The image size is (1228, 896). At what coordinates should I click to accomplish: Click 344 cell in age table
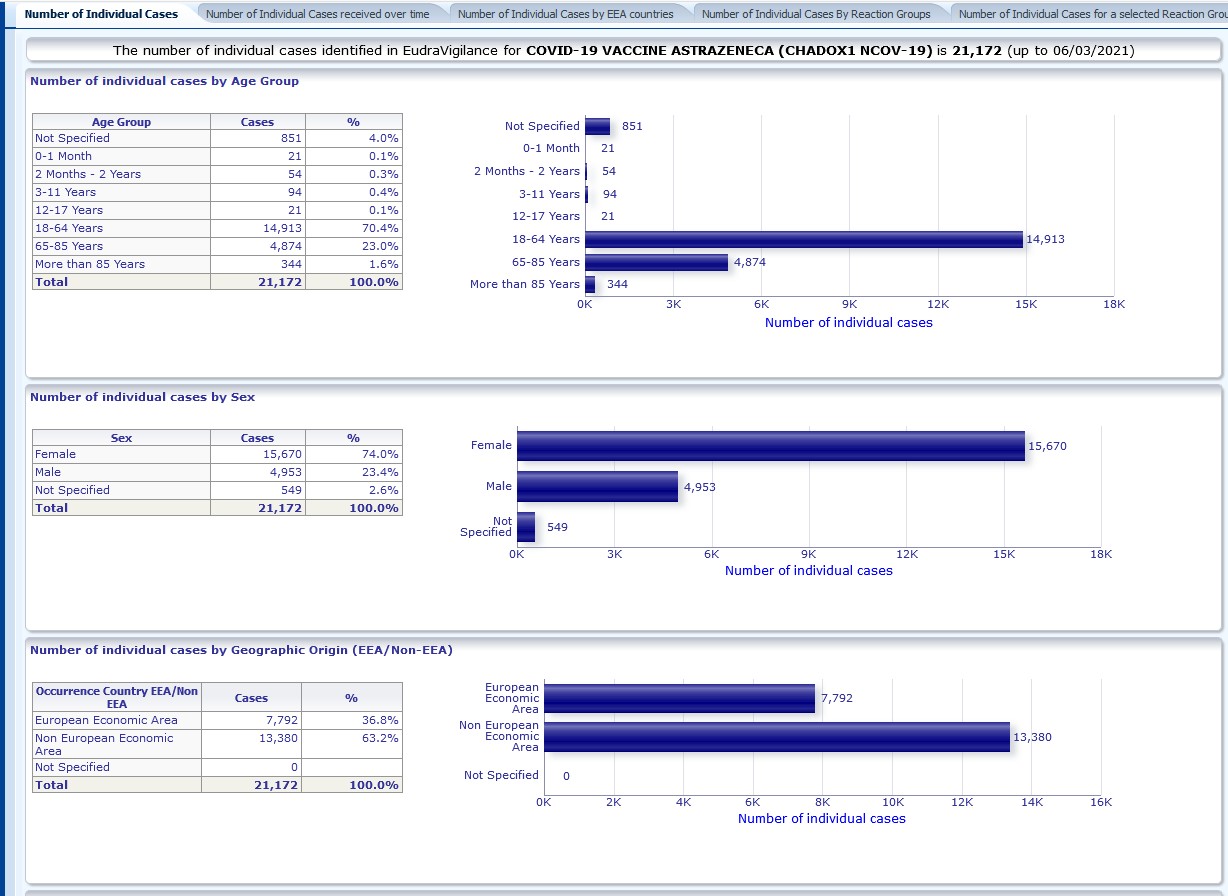pos(258,264)
